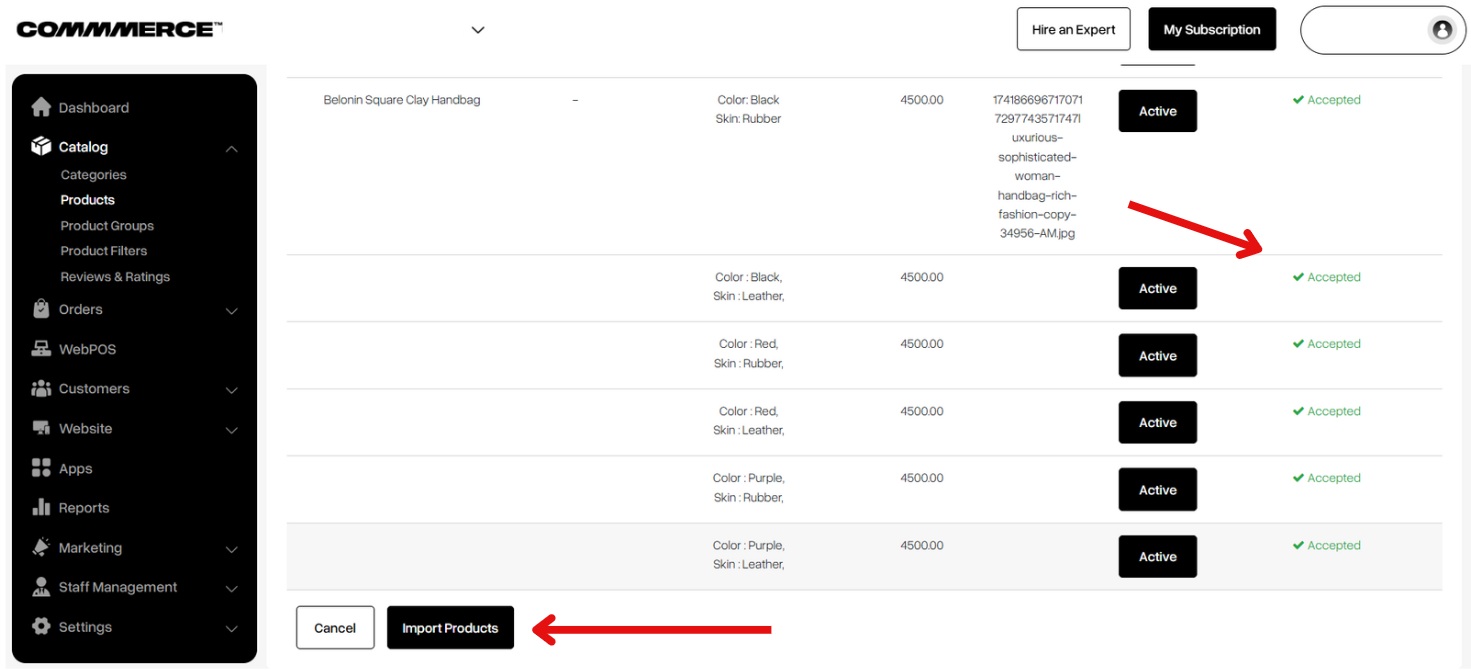Click Accepted status for Purple Leather row
This screenshot has height=670, width=1471.
1326,545
